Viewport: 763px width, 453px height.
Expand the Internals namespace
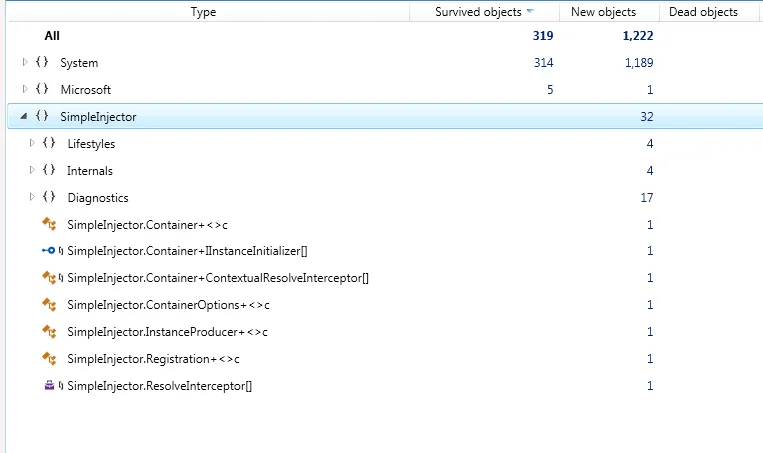[x=32, y=170]
